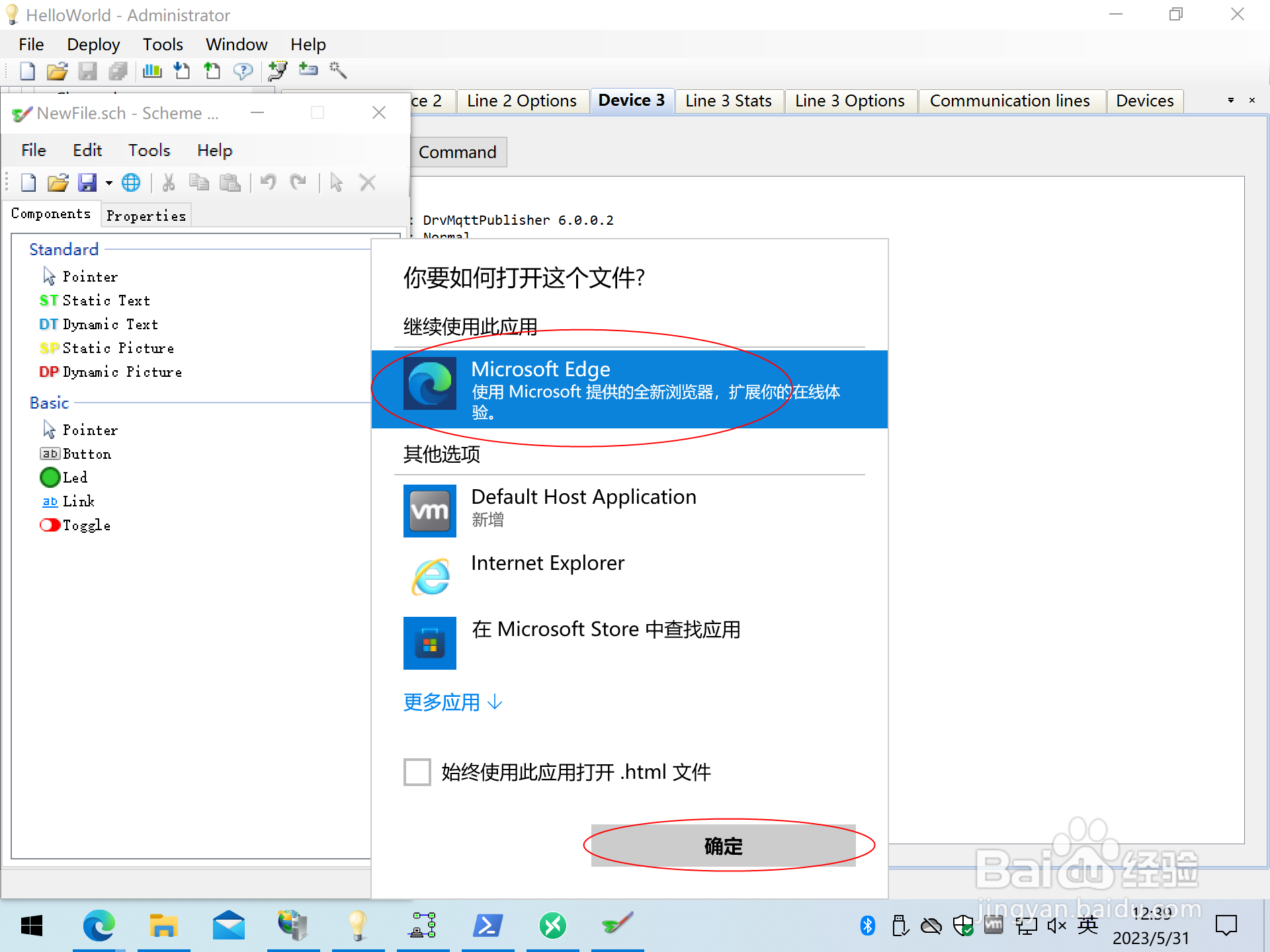1270x952 pixels.
Task: Click Copy icon in Scheme Editor toolbar
Action: pos(198,182)
